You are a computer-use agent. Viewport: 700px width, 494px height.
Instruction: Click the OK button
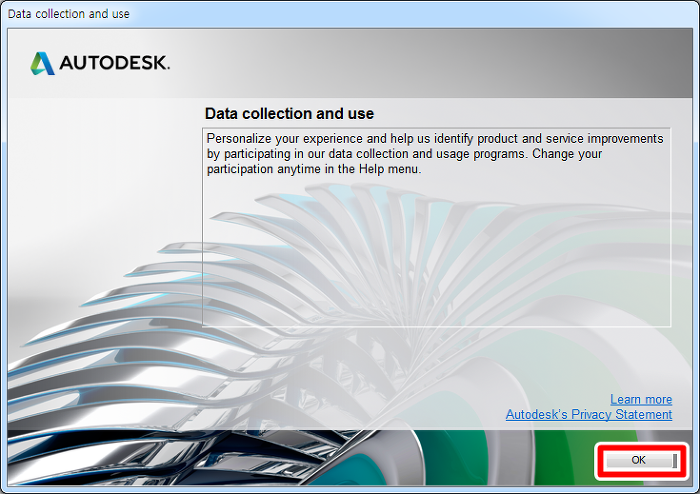641,460
